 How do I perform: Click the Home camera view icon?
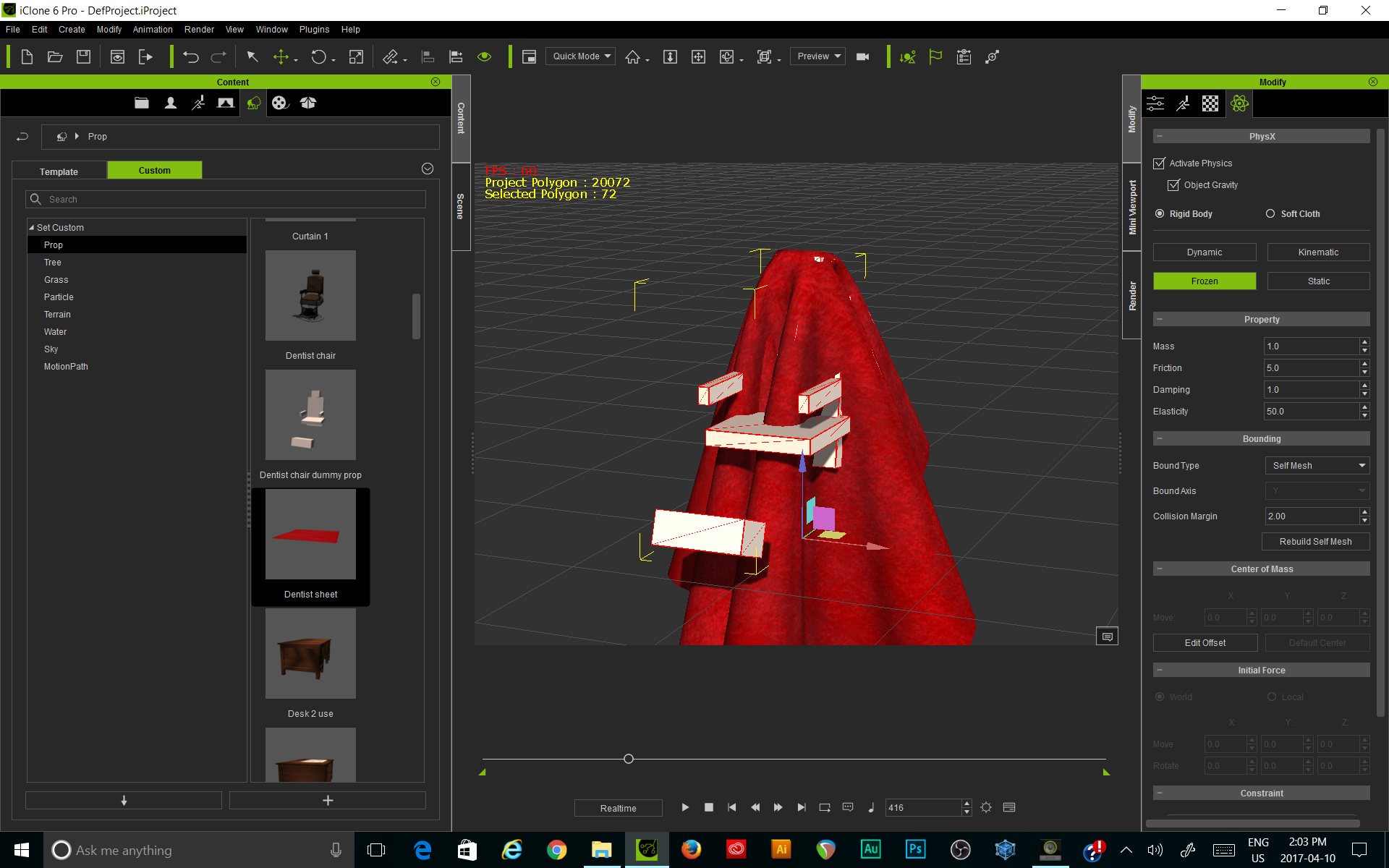coord(632,56)
